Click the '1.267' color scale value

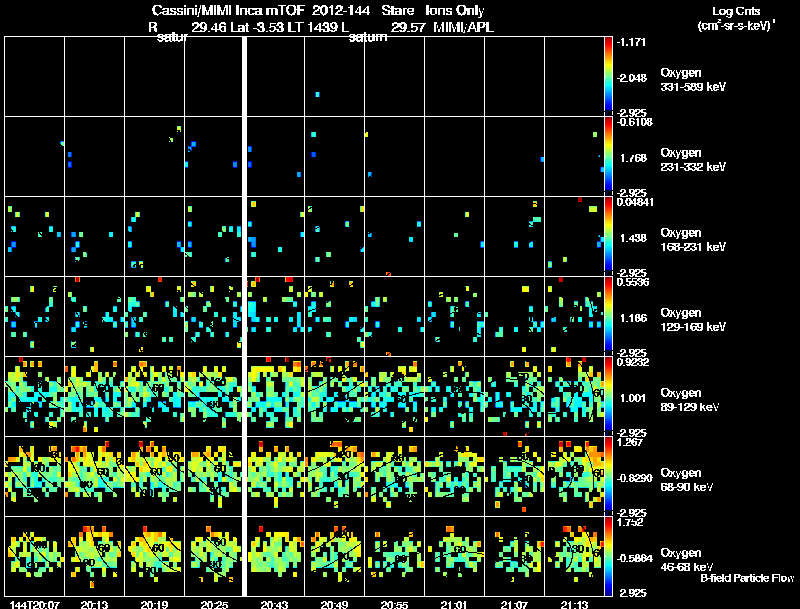tap(629, 442)
